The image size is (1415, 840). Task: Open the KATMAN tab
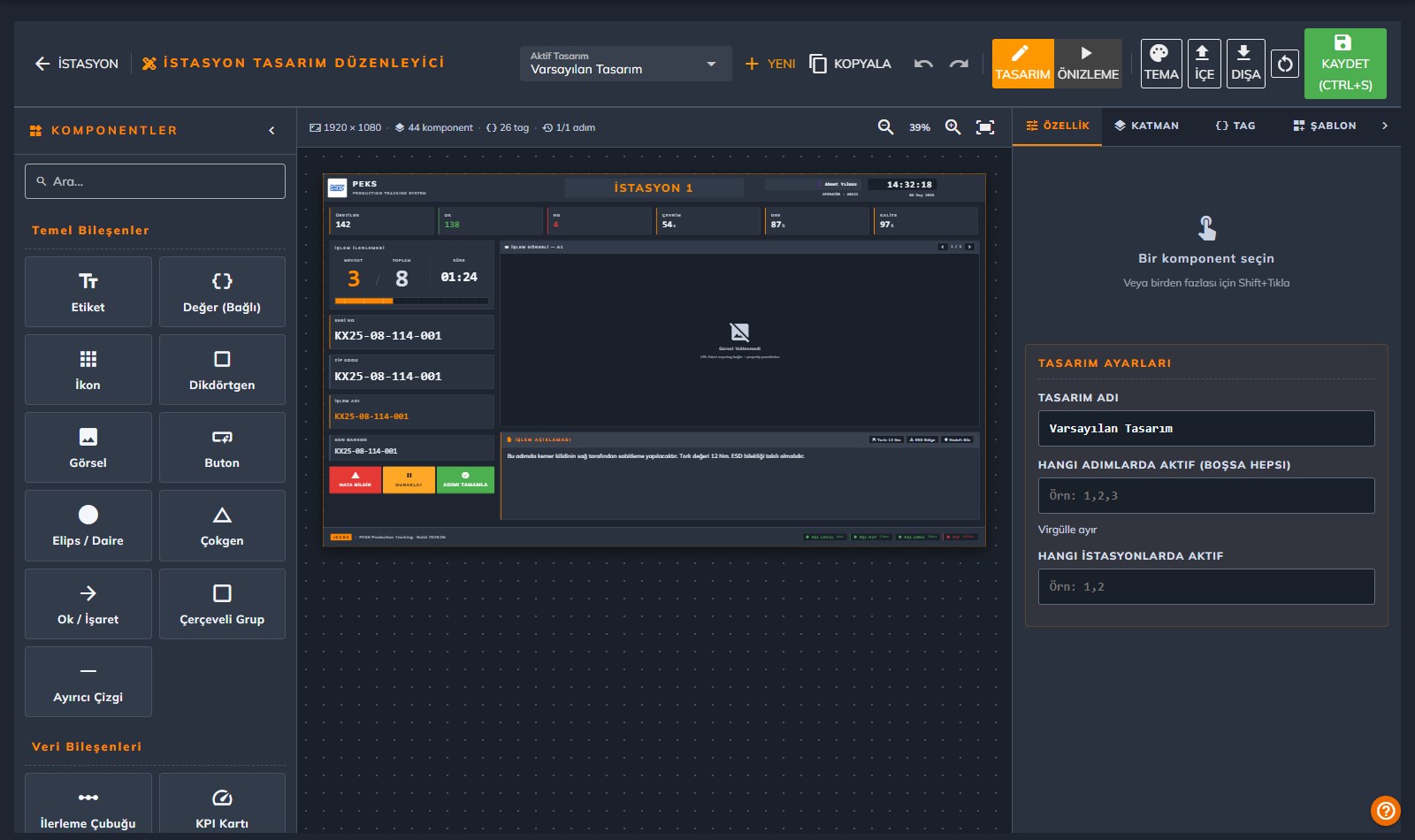coord(1146,126)
